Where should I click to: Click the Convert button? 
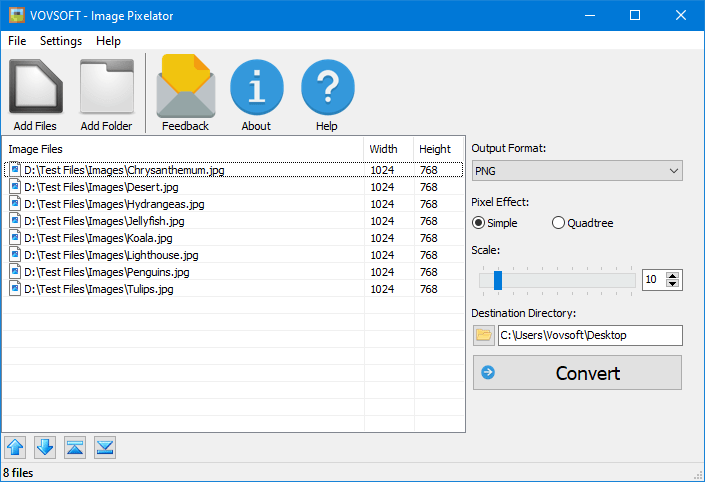click(577, 373)
